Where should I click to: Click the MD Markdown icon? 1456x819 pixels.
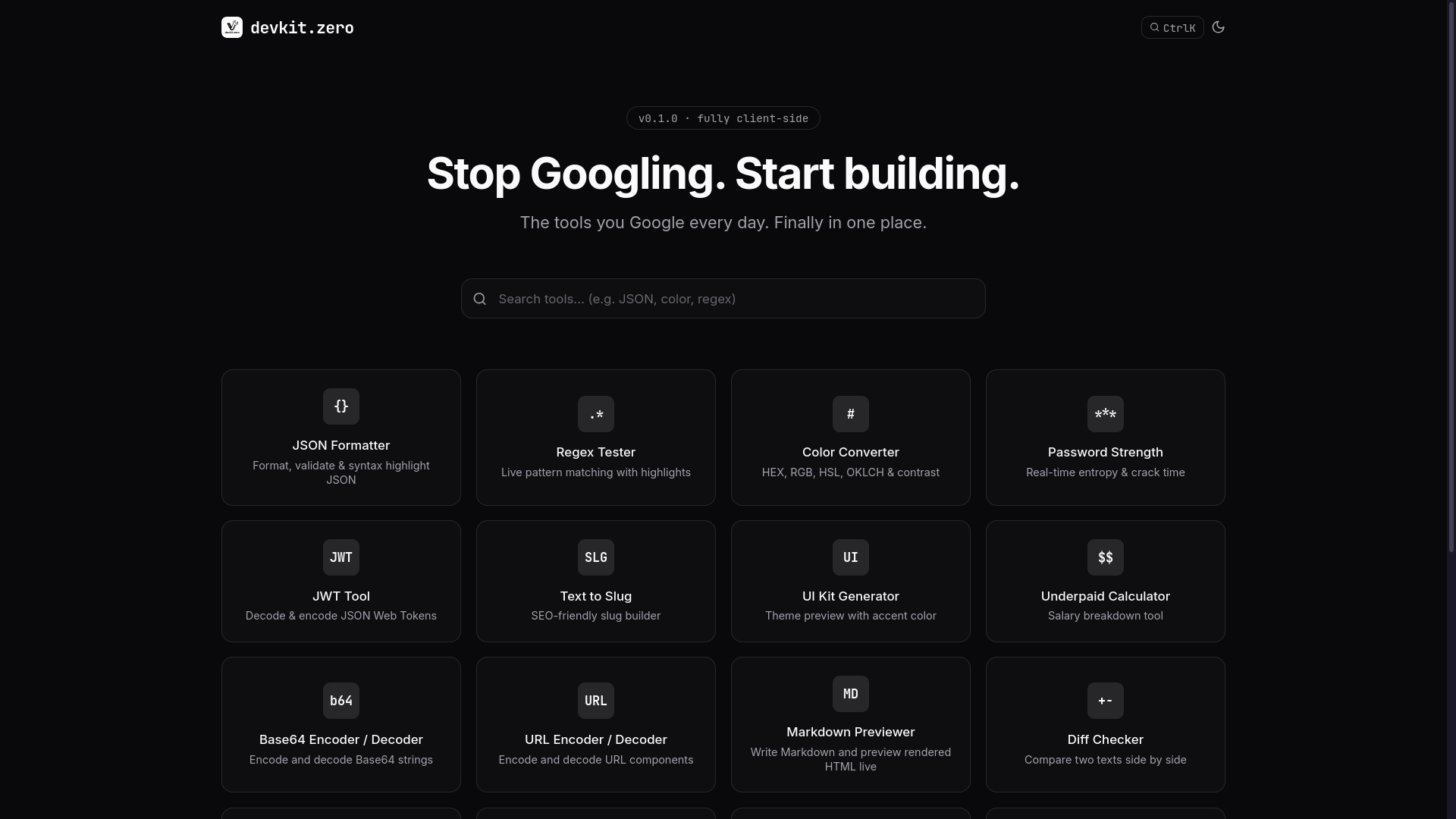click(x=851, y=694)
